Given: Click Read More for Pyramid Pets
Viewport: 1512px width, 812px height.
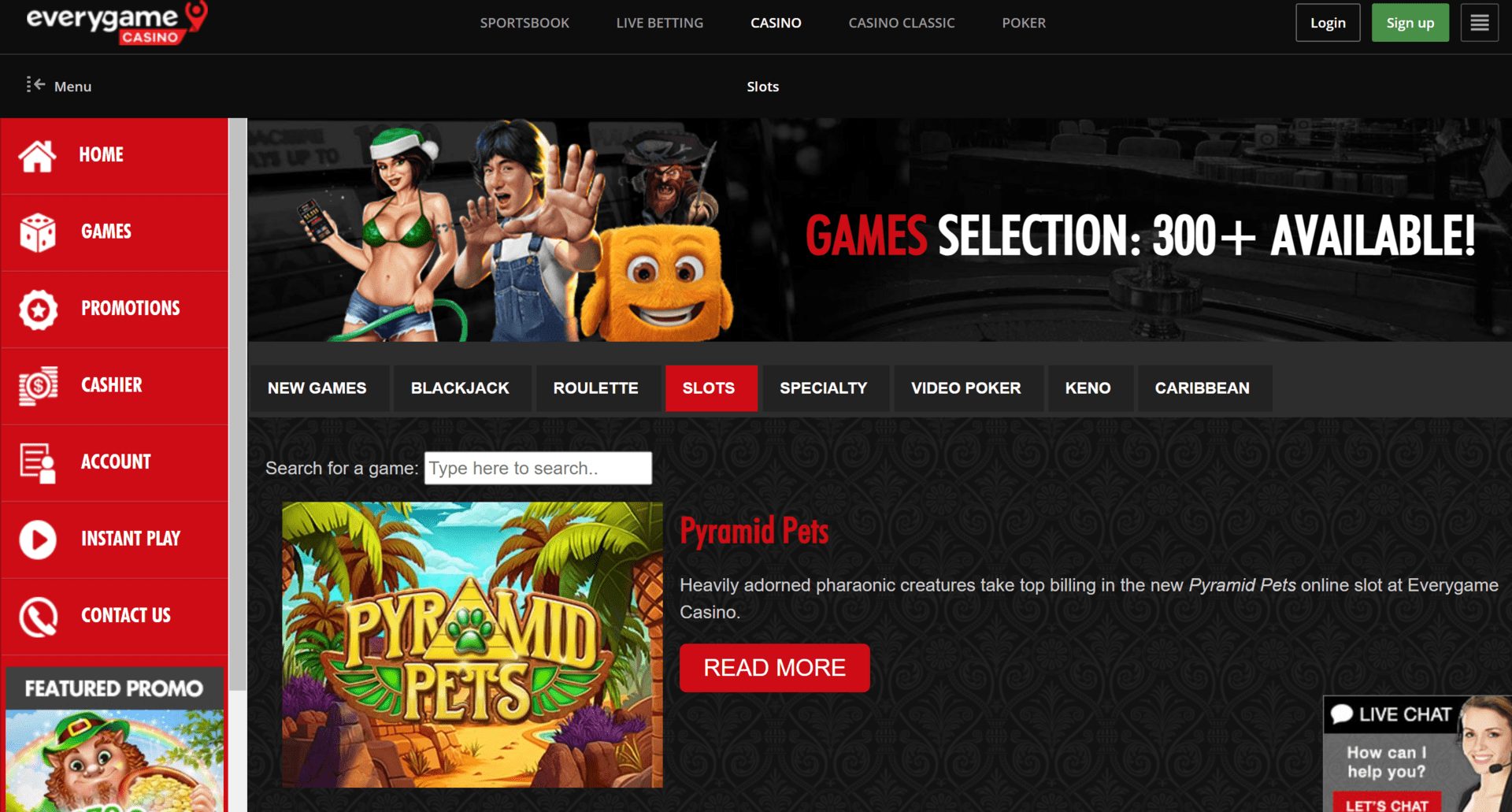Looking at the screenshot, I should (x=774, y=668).
